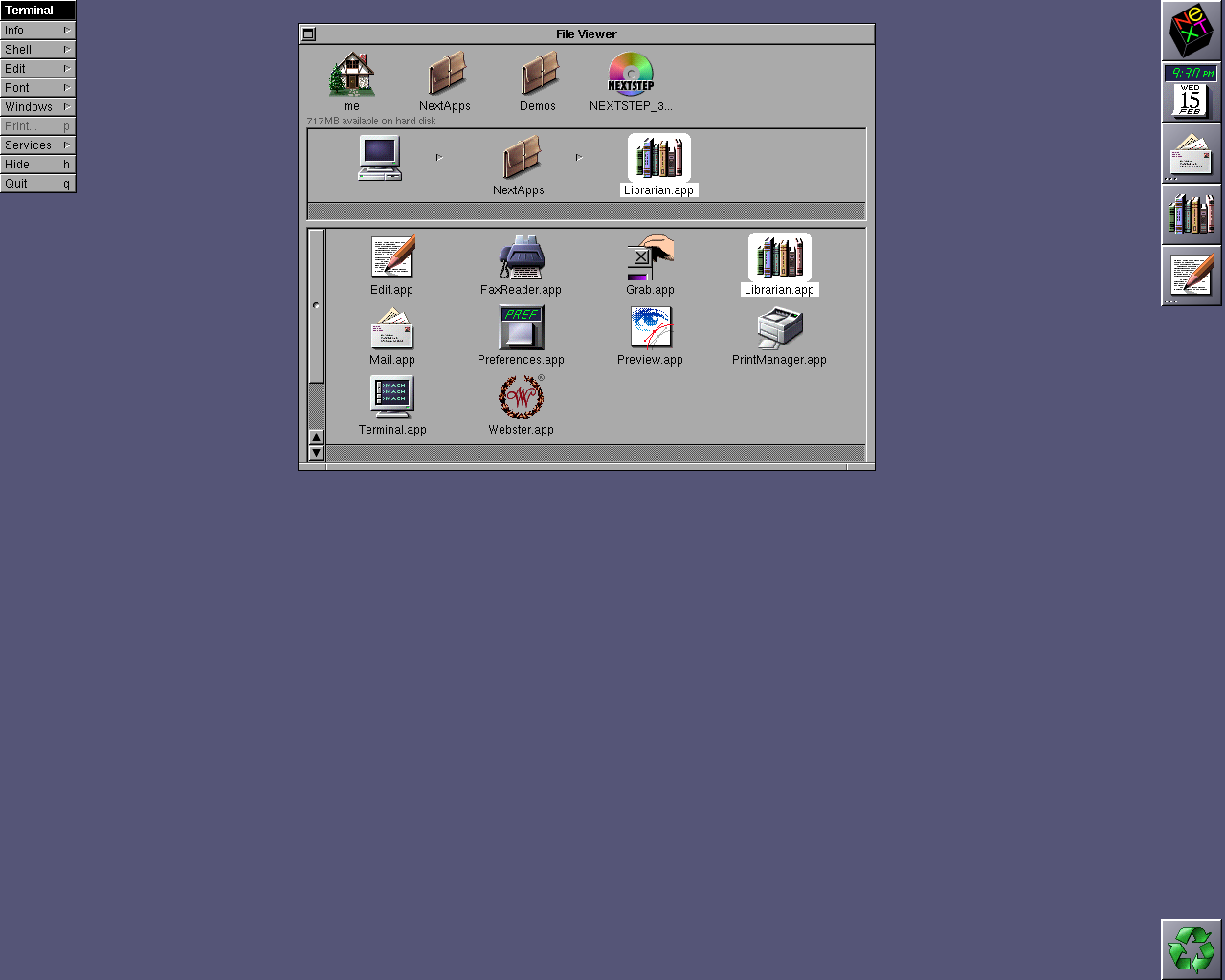Click the vertical scroller knob
This screenshot has height=980, width=1225.
[317, 306]
